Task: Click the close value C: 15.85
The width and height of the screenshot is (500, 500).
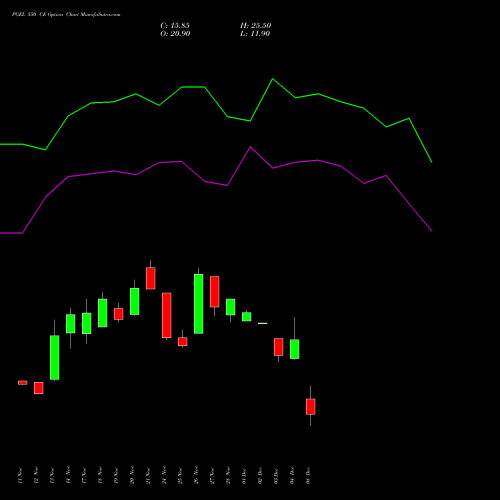Action: (x=175, y=26)
